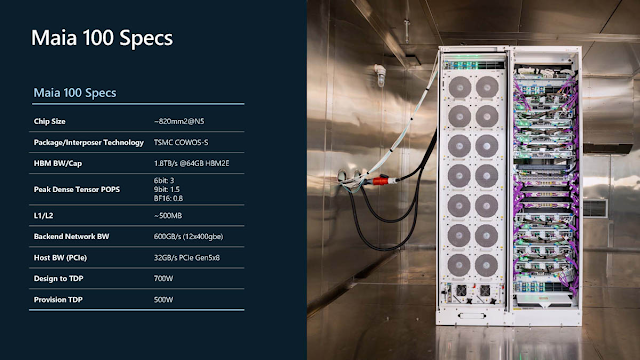Select the ~820mm2@N5 value

coord(179,121)
